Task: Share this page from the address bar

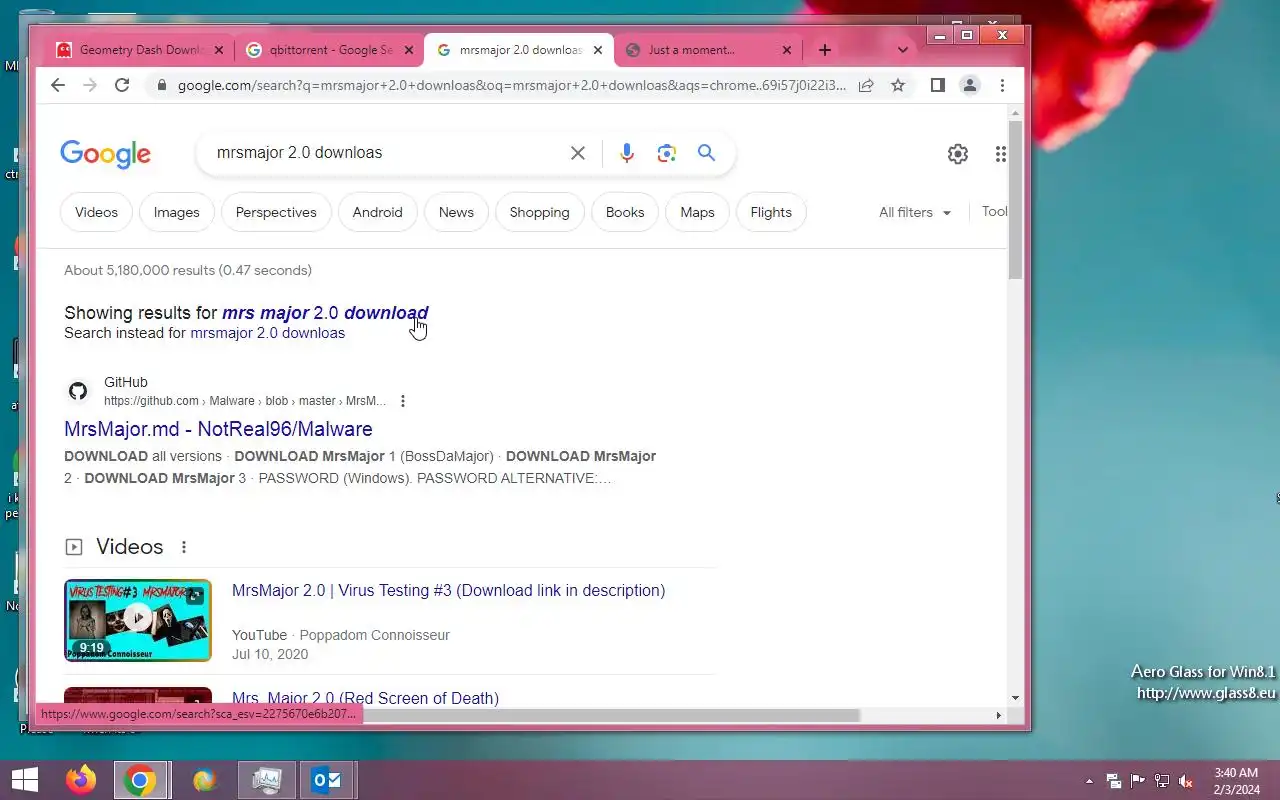Action: click(866, 85)
